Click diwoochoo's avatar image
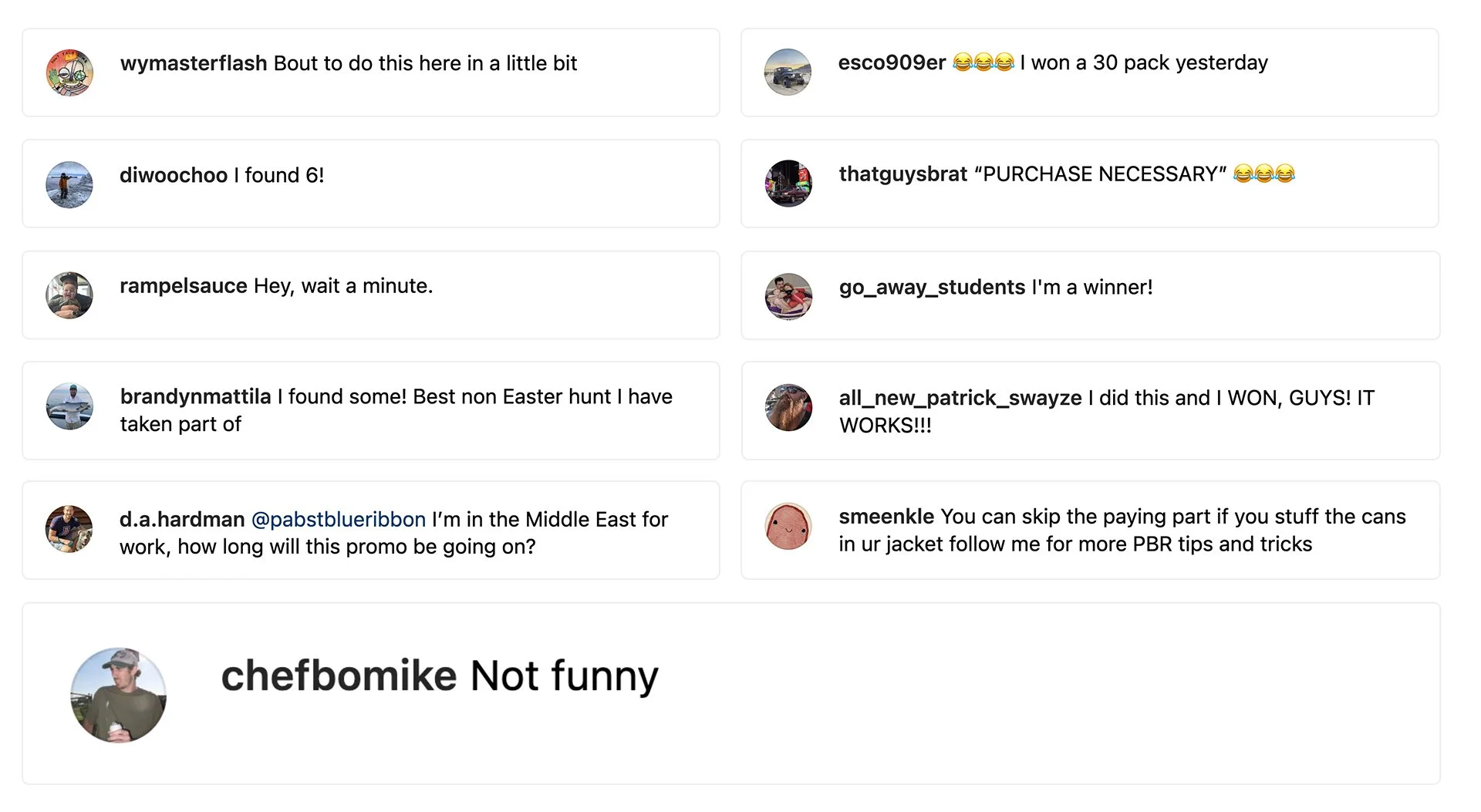This screenshot has height=812, width=1481. coord(69,184)
